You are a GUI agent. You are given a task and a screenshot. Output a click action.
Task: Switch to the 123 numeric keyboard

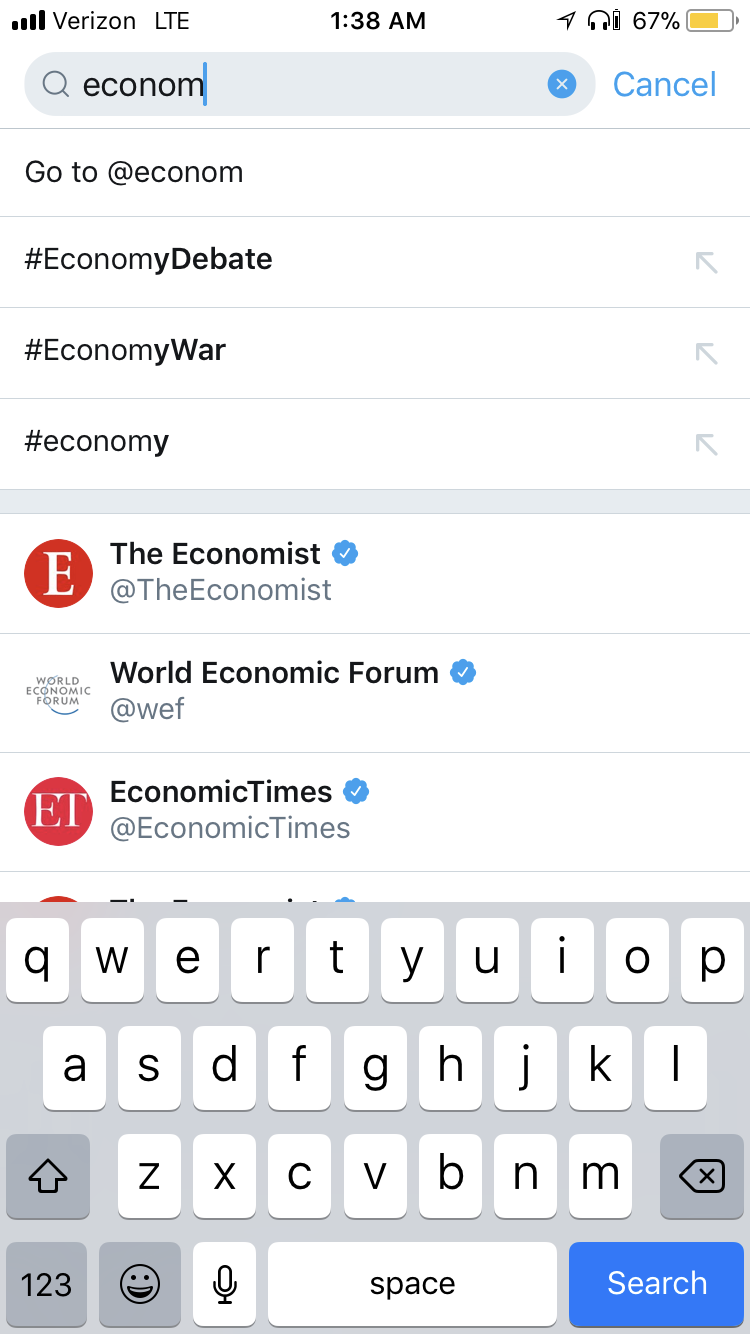click(x=46, y=1284)
